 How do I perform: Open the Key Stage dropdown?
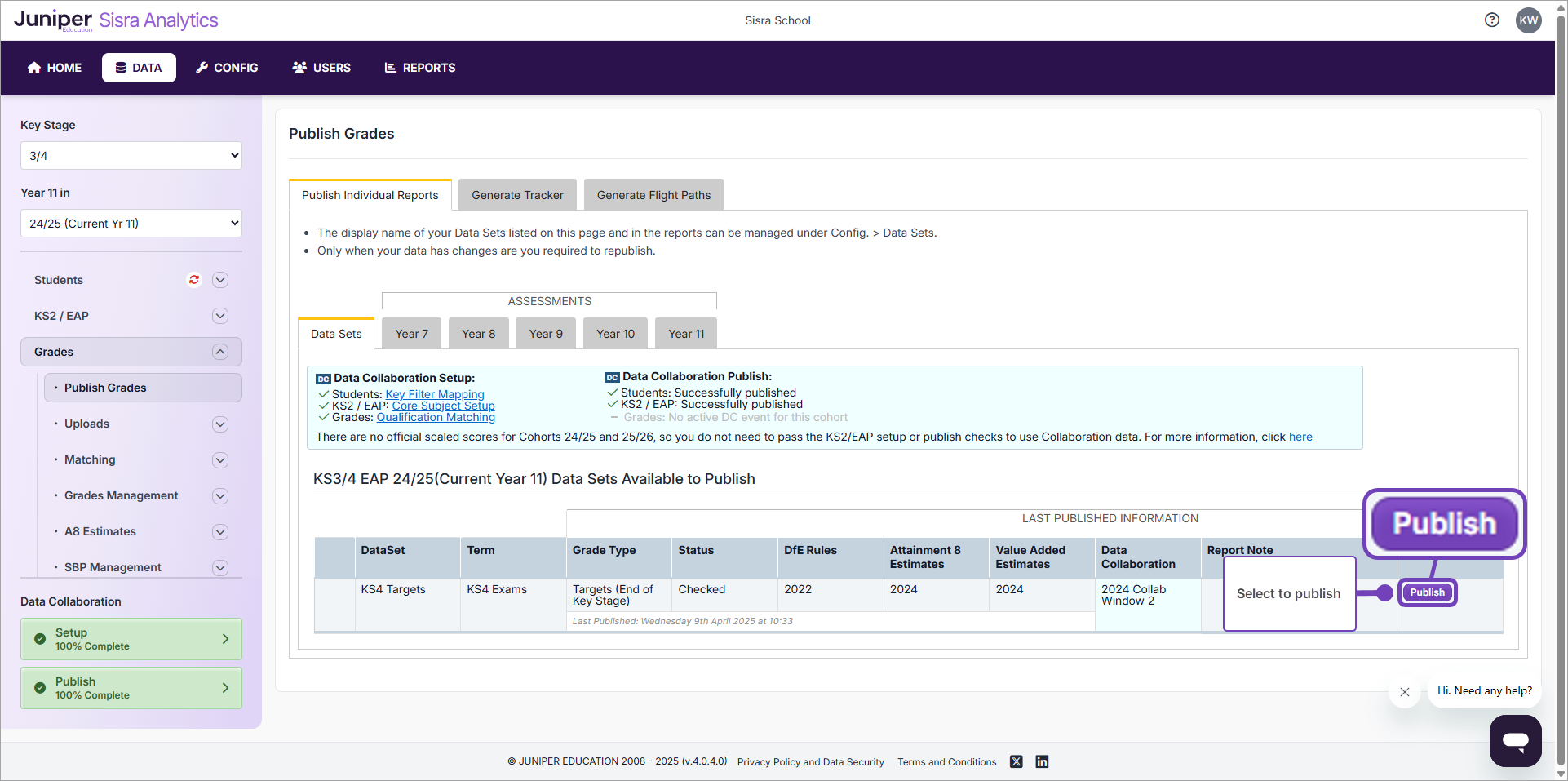click(131, 155)
